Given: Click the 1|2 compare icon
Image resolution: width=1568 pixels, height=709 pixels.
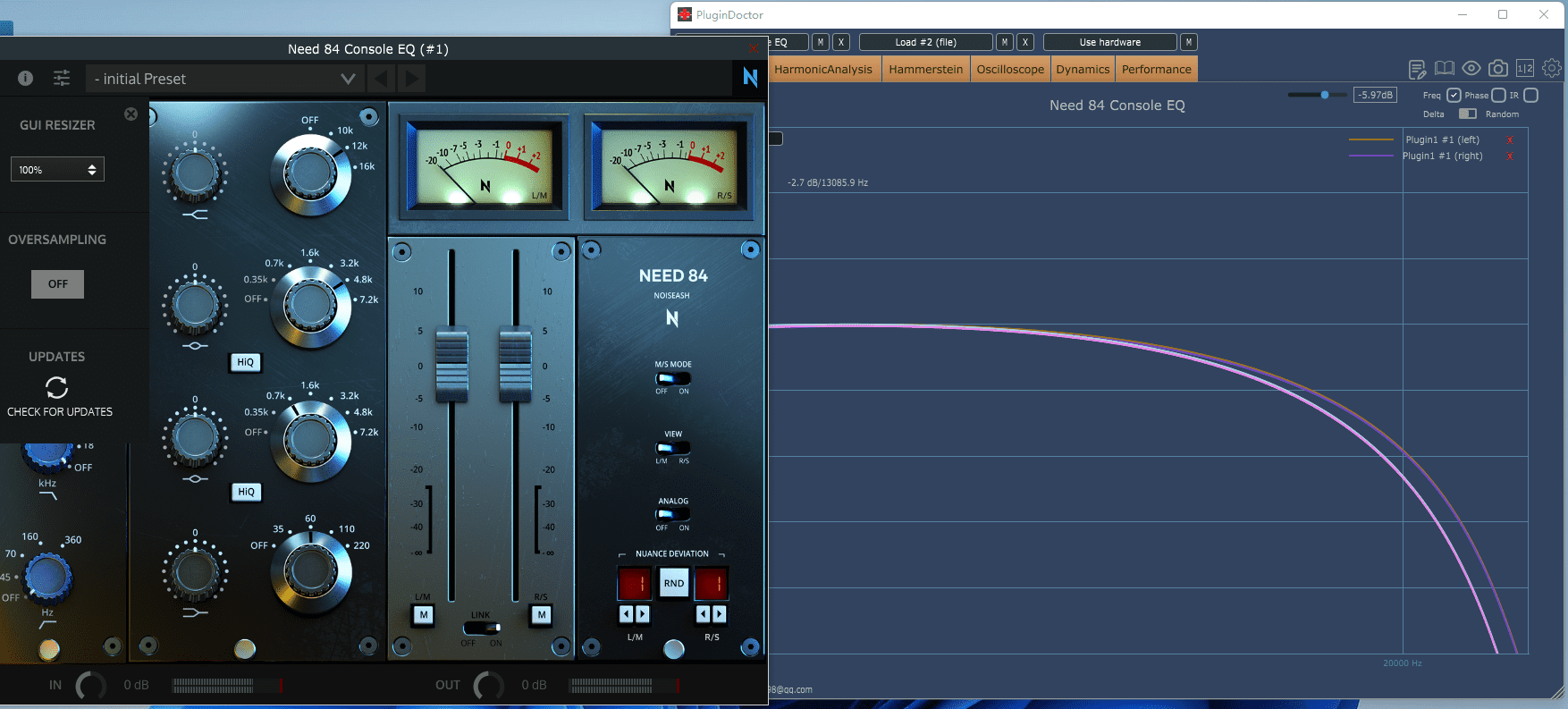Looking at the screenshot, I should click(x=1525, y=69).
